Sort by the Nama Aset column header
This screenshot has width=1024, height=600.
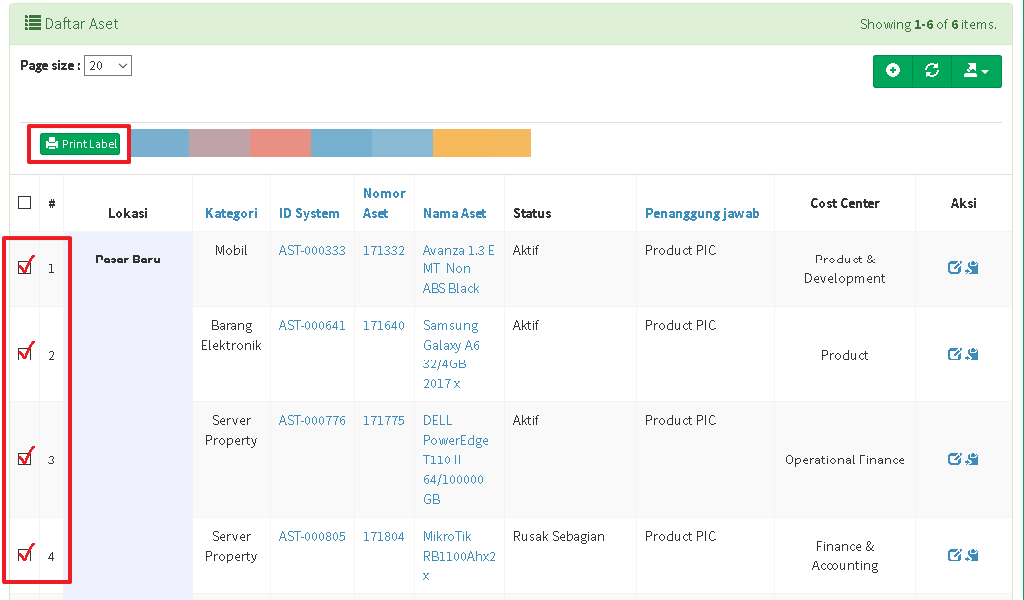pos(454,213)
